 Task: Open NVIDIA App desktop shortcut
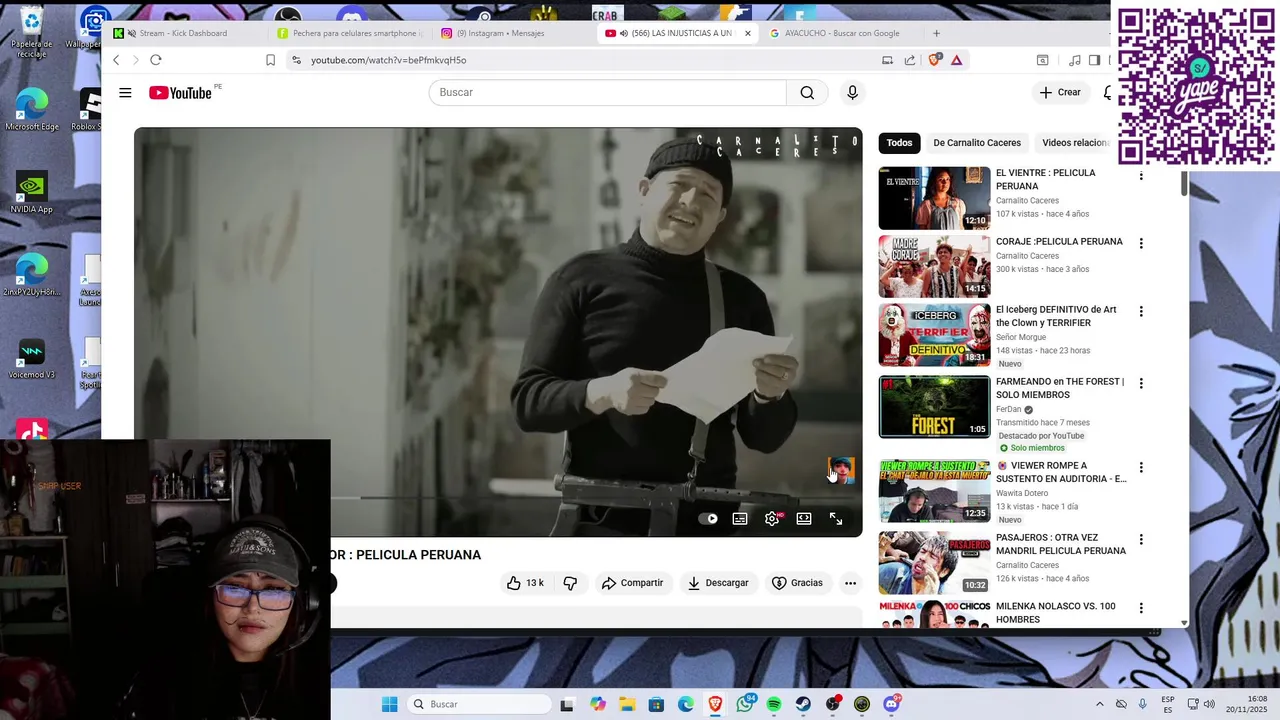[31, 192]
